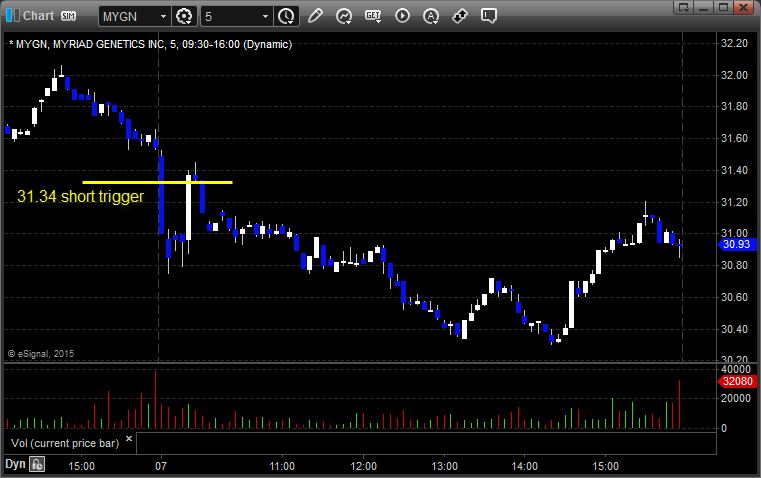Click the 31.20 price axis label

[734, 202]
